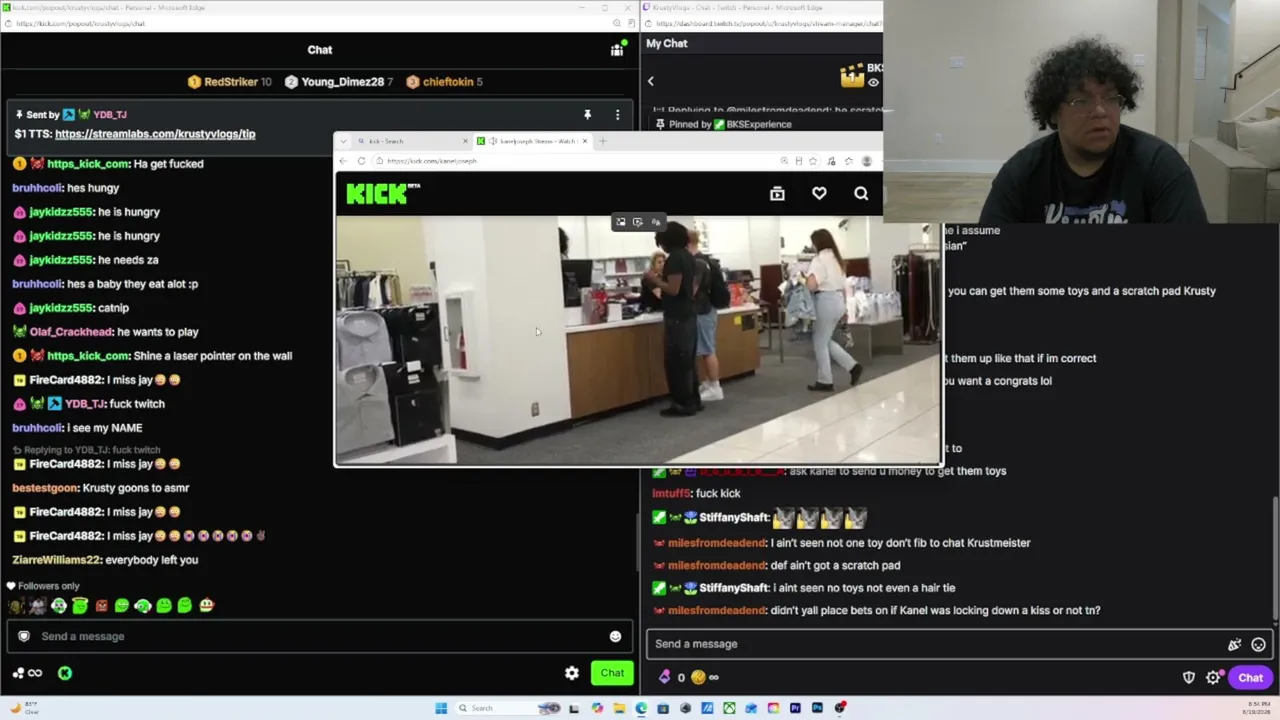
Task: Open Microsoft Edge from the taskbar
Action: (641, 708)
